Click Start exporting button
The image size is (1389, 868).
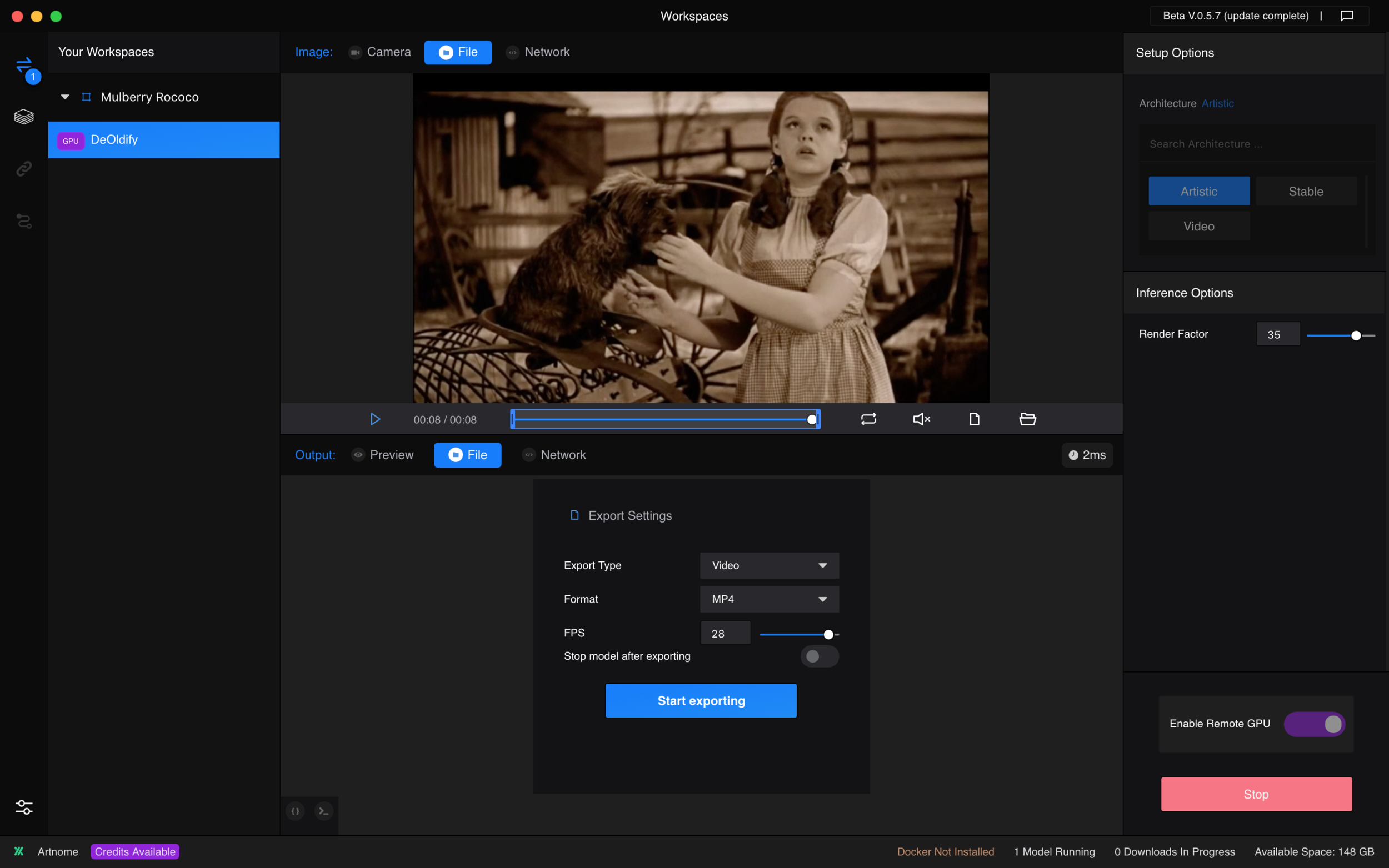701,700
